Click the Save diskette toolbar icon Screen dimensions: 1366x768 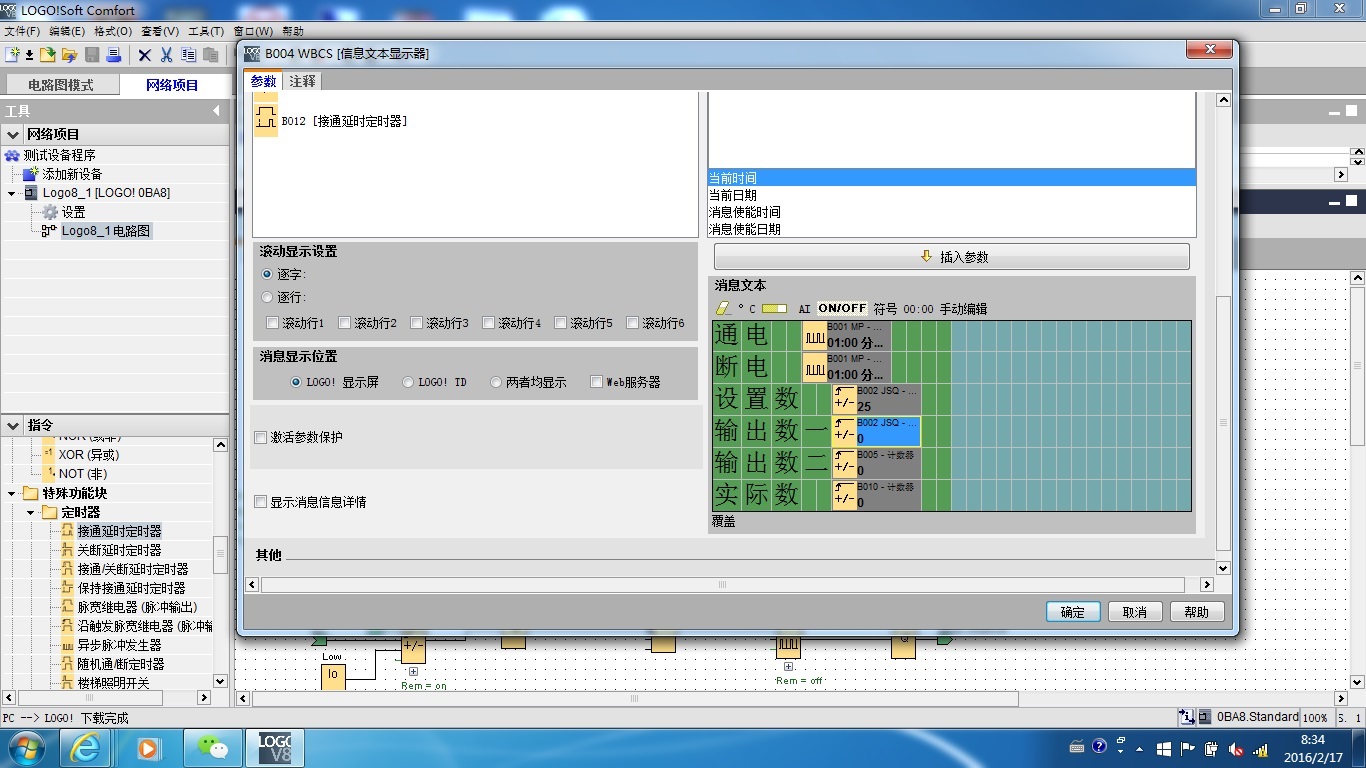pos(92,55)
